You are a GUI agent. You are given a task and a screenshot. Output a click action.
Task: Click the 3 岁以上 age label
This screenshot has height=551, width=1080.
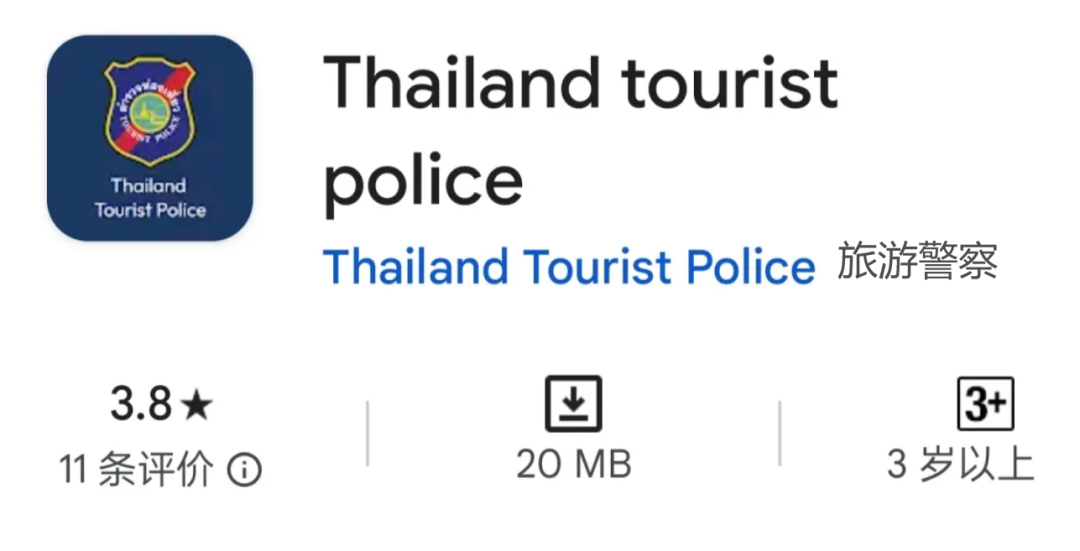pos(959,465)
